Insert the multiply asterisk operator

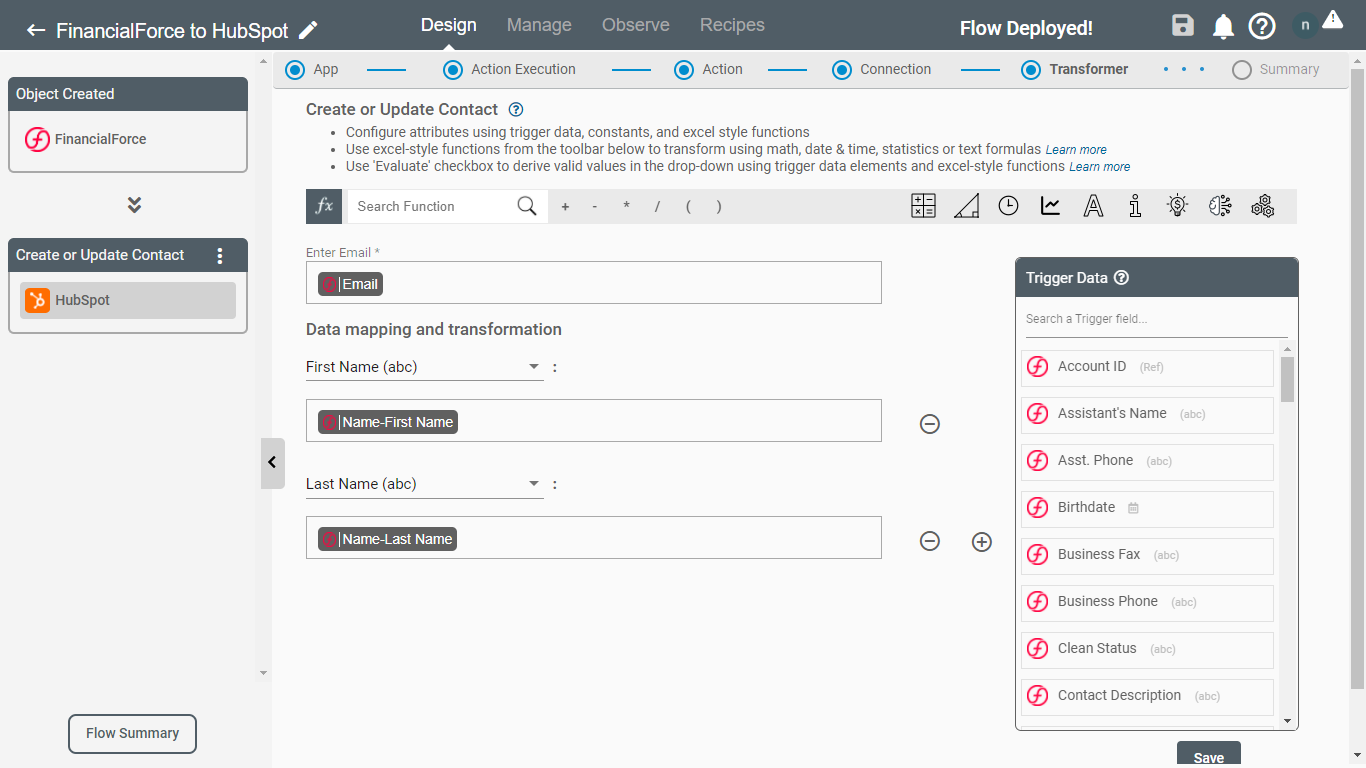(x=626, y=207)
